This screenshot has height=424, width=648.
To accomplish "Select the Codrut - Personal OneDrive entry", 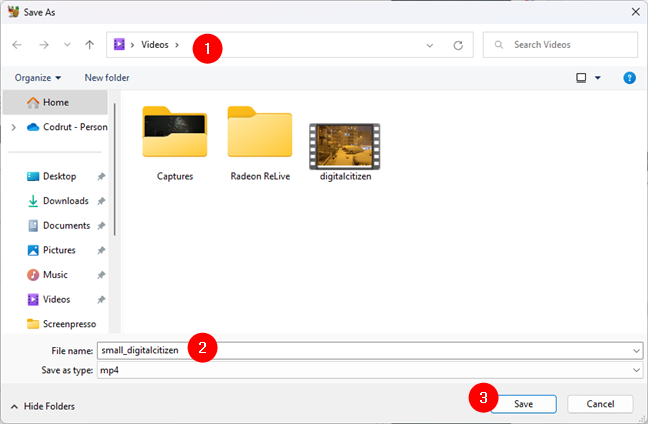I will click(67, 127).
